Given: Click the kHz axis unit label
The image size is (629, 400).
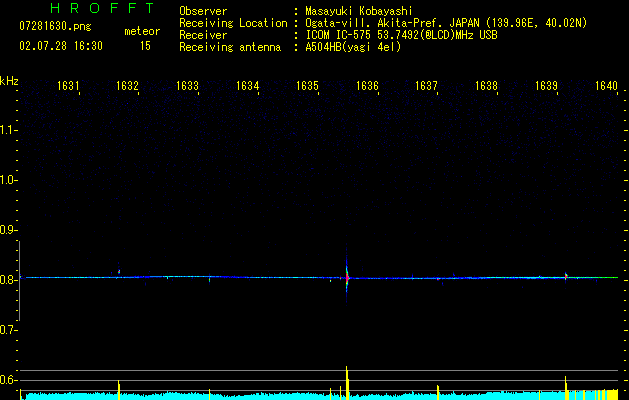Looking at the screenshot, I should click(9, 81).
